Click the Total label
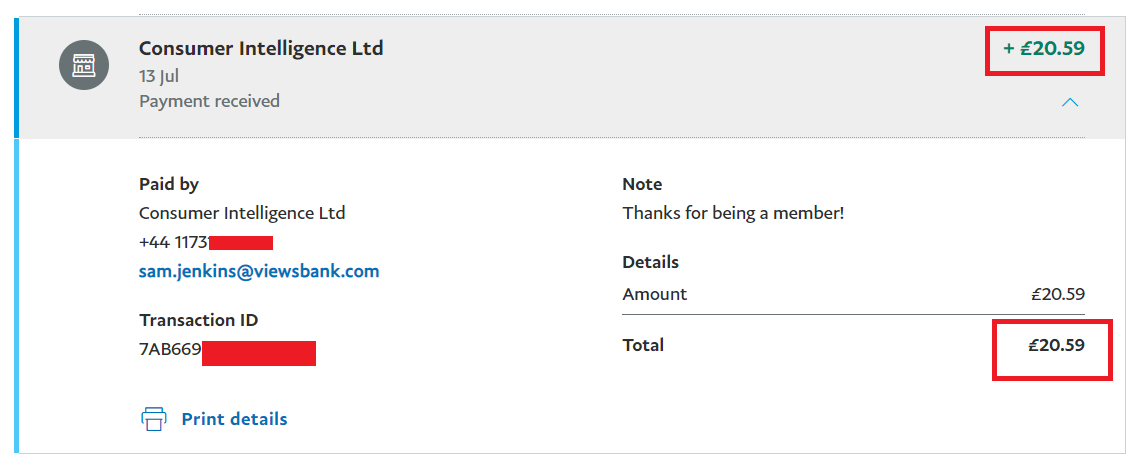The width and height of the screenshot is (1141, 470). pyautogui.click(x=643, y=345)
